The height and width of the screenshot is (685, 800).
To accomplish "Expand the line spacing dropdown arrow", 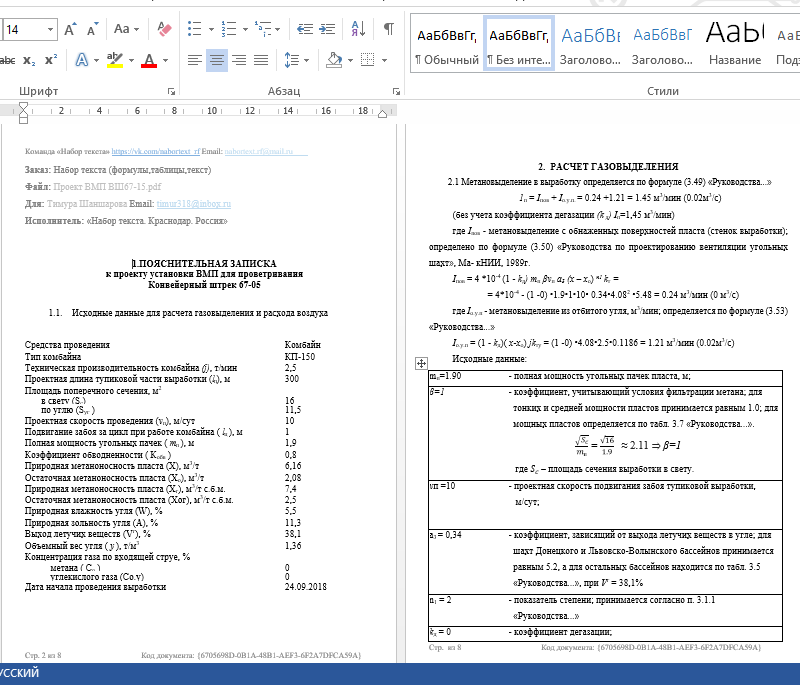I will (x=307, y=61).
